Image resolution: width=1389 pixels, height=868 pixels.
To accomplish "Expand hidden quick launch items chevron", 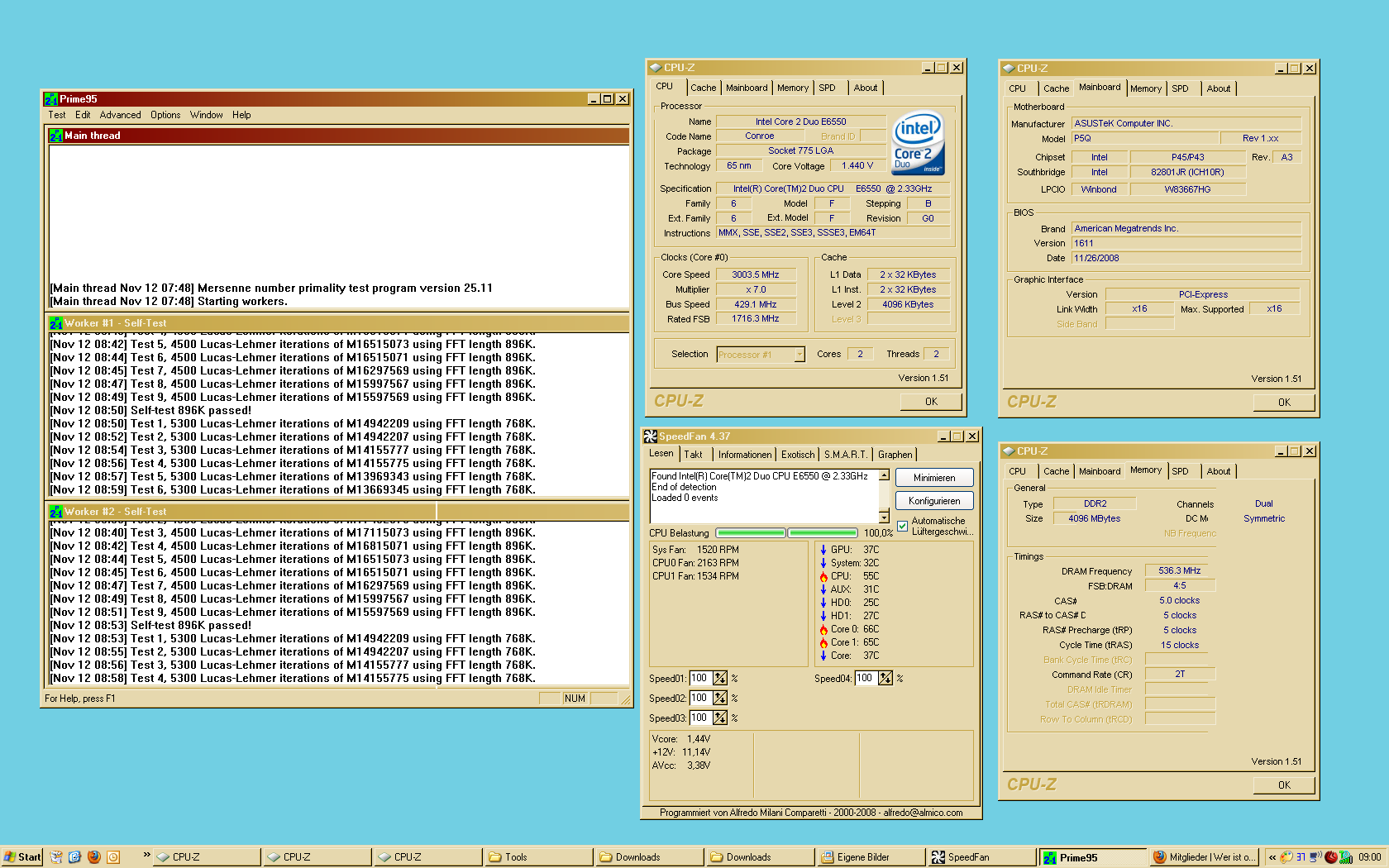I will click(x=146, y=855).
